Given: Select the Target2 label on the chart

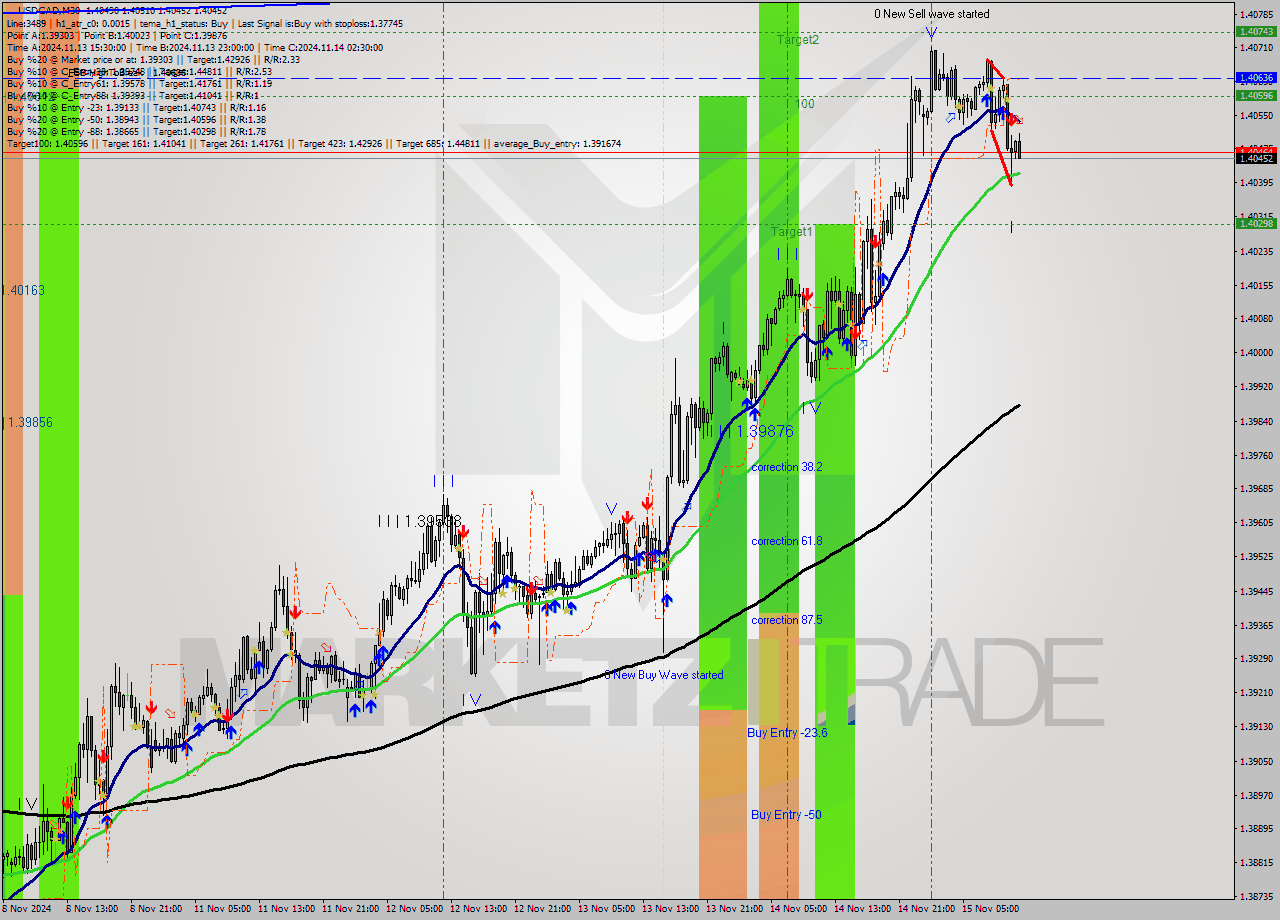Looking at the screenshot, I should (x=798, y=40).
